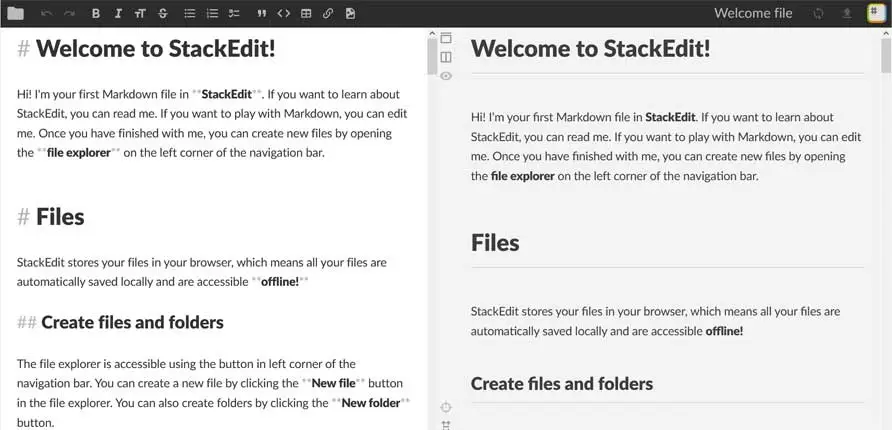Insert a table
Viewport: 892px width, 430px height.
pyautogui.click(x=306, y=13)
